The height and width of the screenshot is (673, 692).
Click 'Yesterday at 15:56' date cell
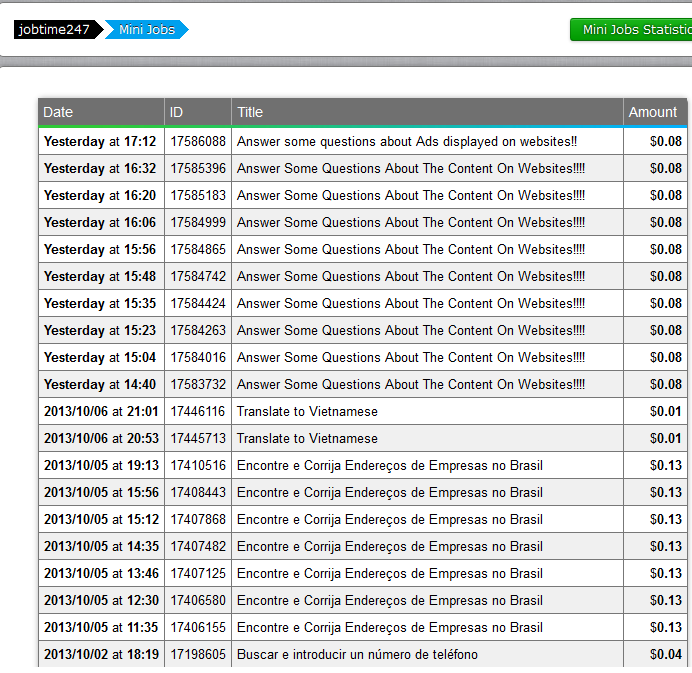tap(100, 249)
